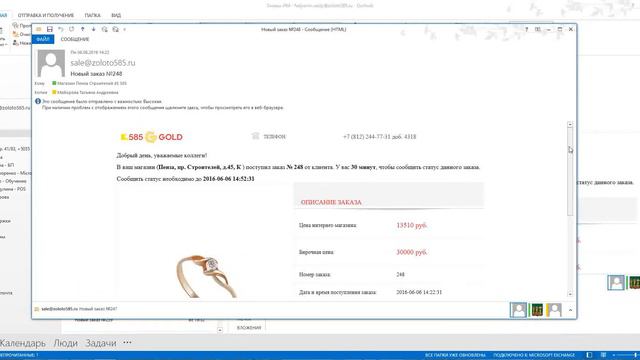This screenshot has height=360, width=640.
Task: Click ribbon display options icon in message window
Action: [538, 29]
